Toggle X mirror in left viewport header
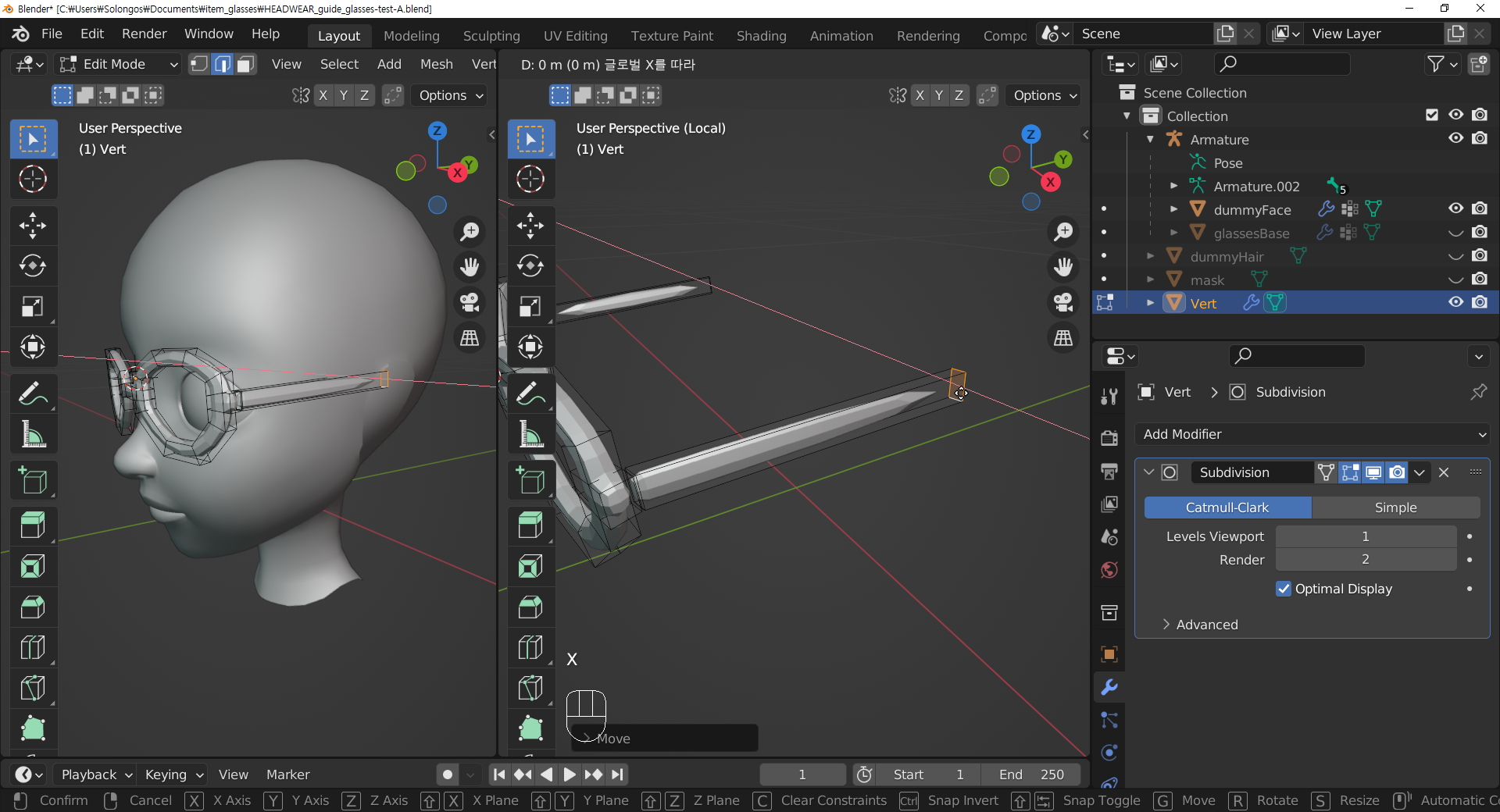 click(323, 95)
